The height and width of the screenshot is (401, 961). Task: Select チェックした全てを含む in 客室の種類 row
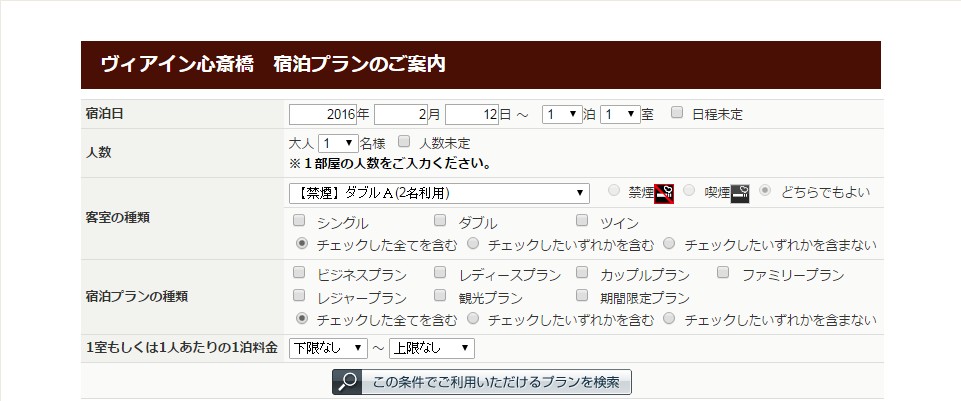(x=302, y=243)
